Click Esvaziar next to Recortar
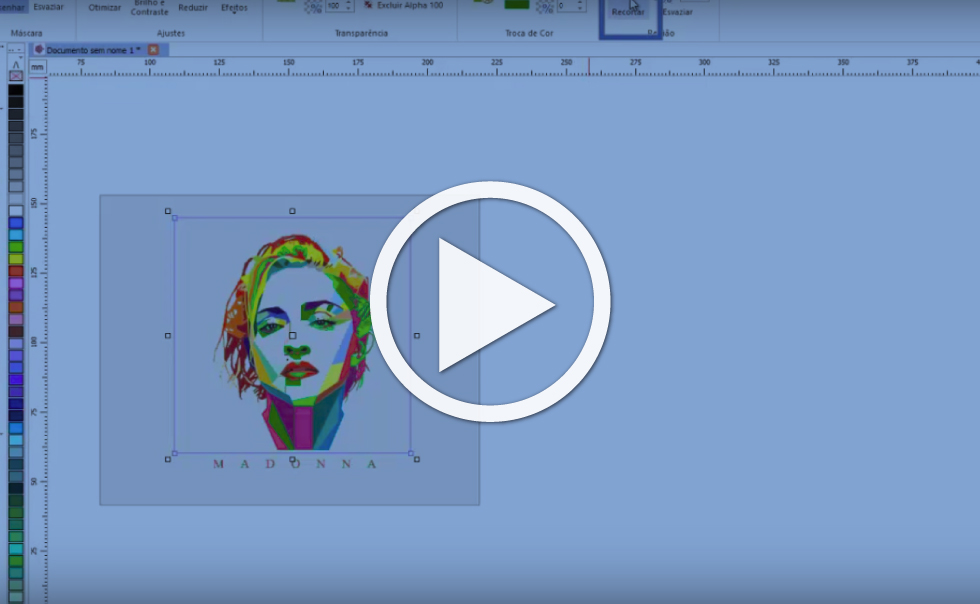The height and width of the screenshot is (604, 980). click(678, 12)
